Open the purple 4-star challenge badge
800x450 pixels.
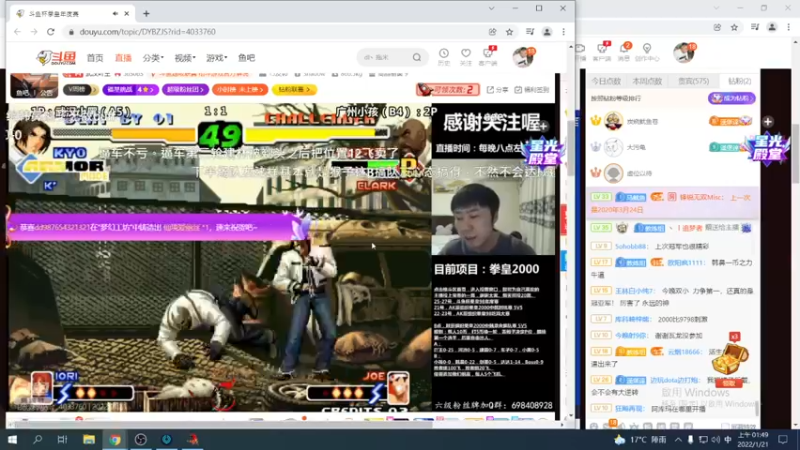(130, 89)
